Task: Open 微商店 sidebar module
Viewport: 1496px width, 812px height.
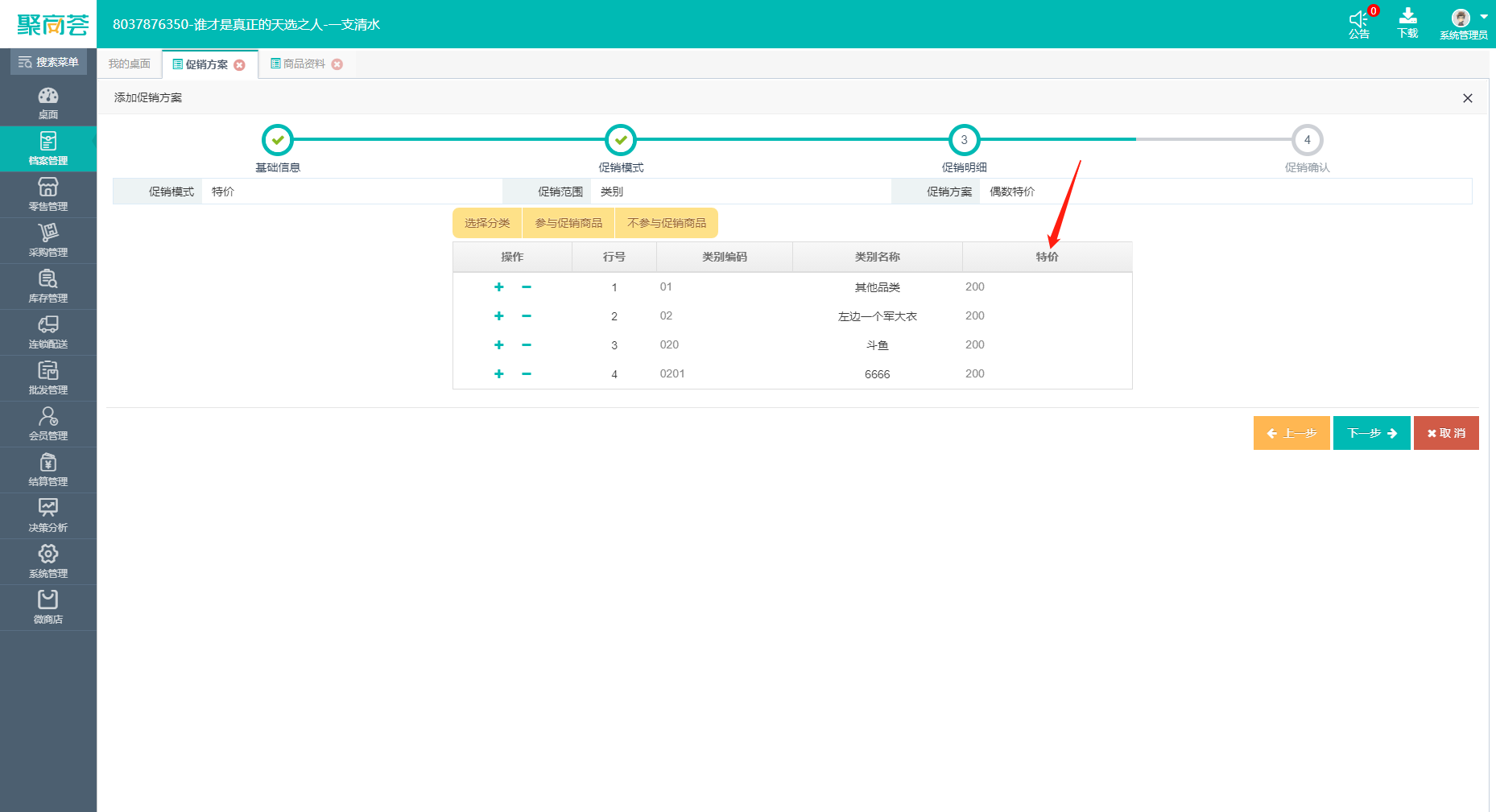Action: pyautogui.click(x=48, y=608)
